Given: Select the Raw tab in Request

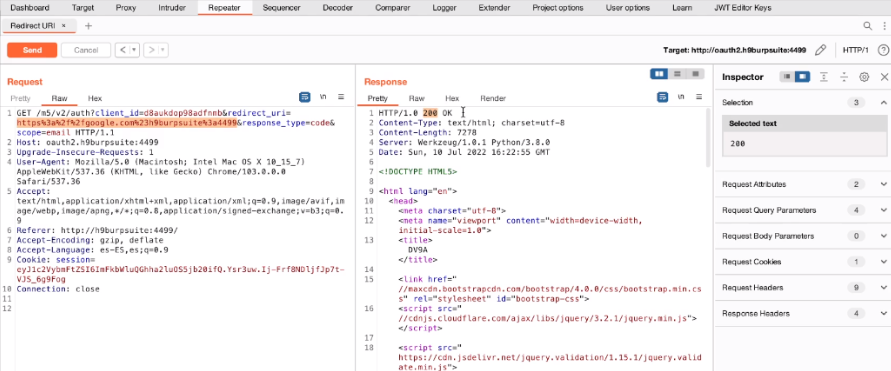Looking at the screenshot, I should (x=59, y=98).
